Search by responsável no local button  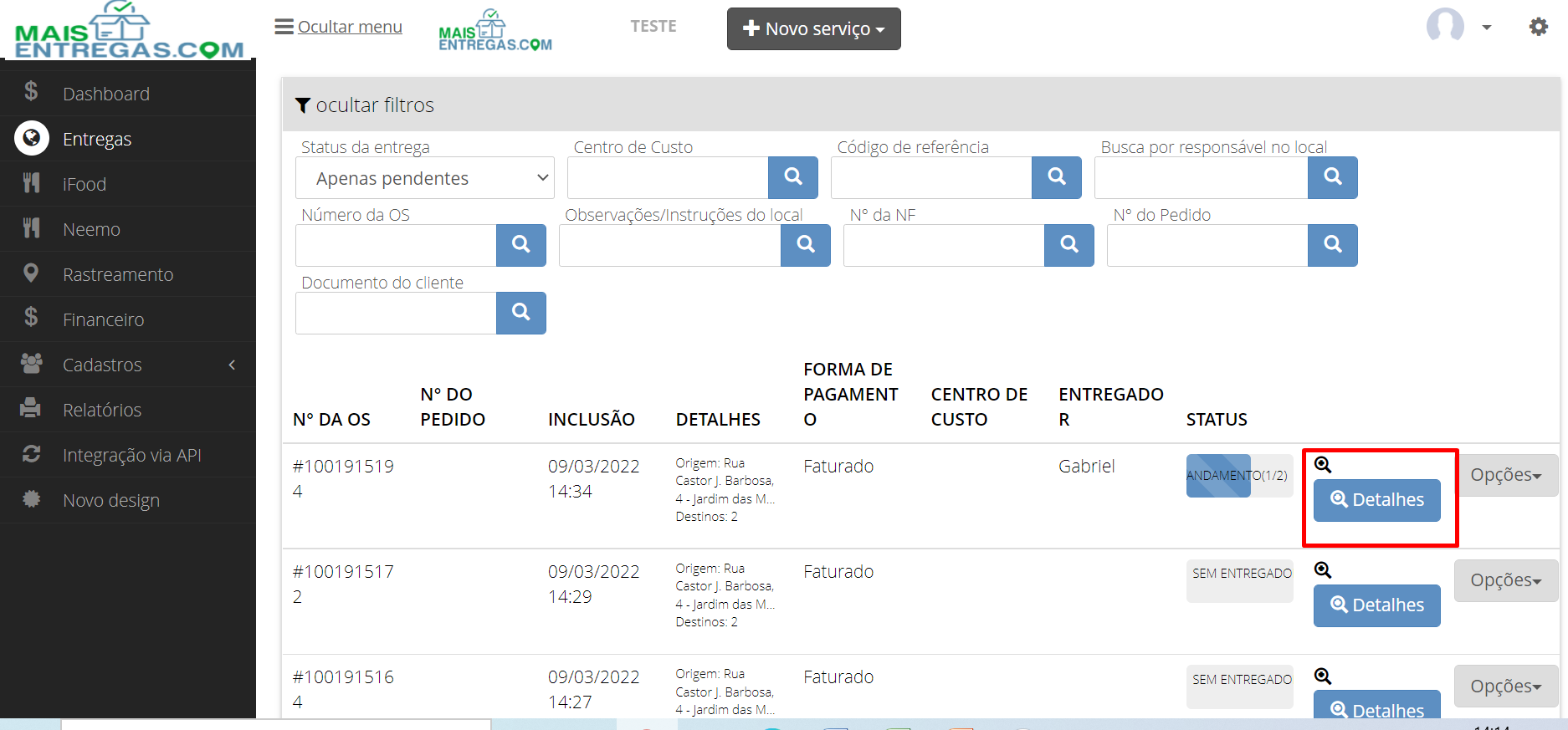(1333, 177)
